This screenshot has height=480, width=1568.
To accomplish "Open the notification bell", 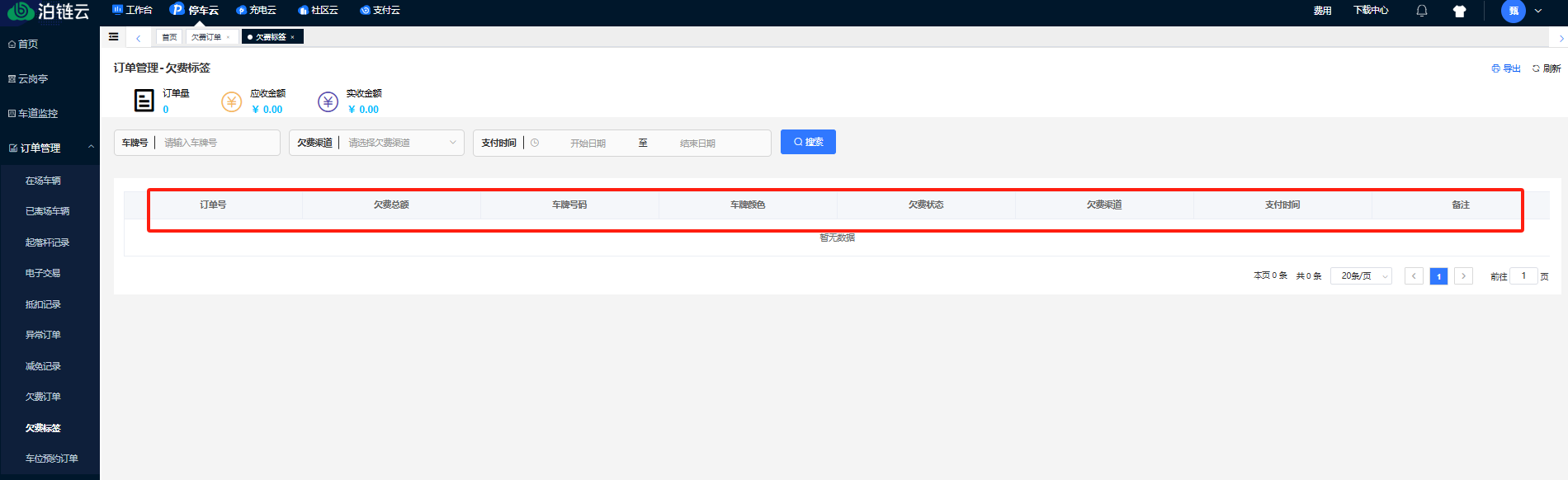I will pyautogui.click(x=1422, y=11).
